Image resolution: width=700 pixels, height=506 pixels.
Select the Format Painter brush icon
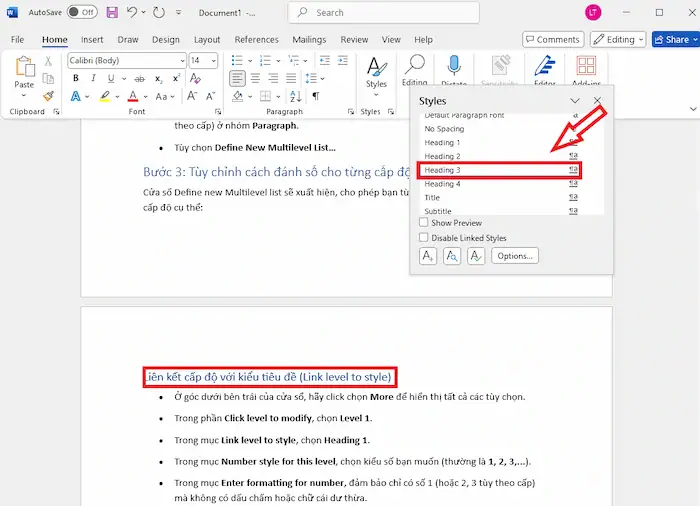click(x=47, y=96)
